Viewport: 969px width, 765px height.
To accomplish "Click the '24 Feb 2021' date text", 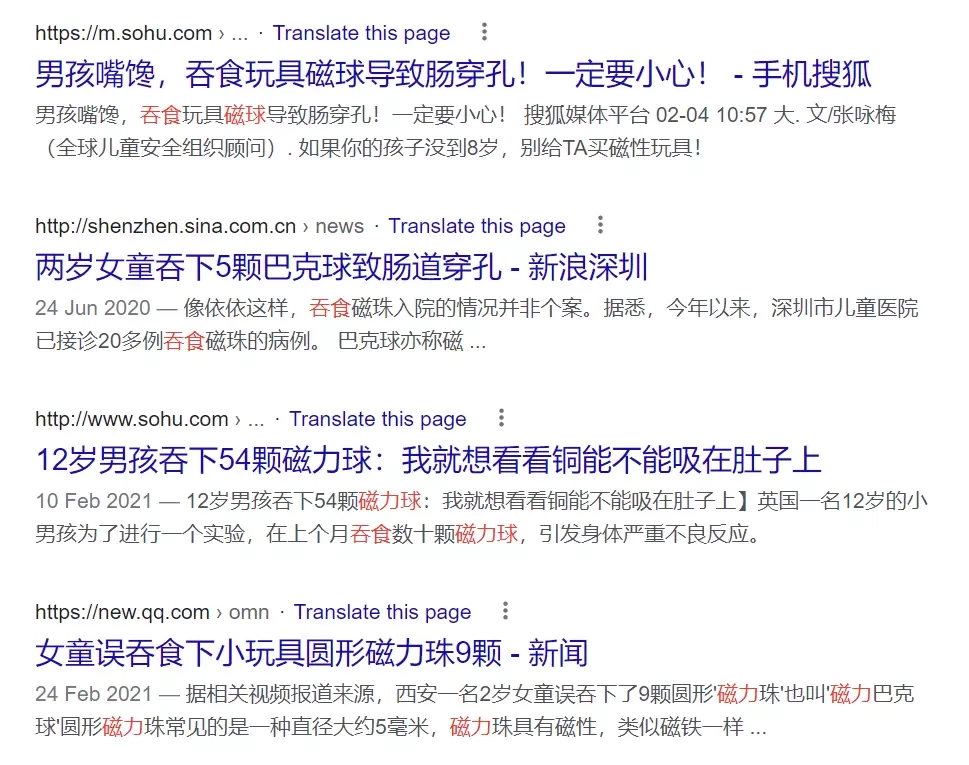I will click(x=93, y=693).
